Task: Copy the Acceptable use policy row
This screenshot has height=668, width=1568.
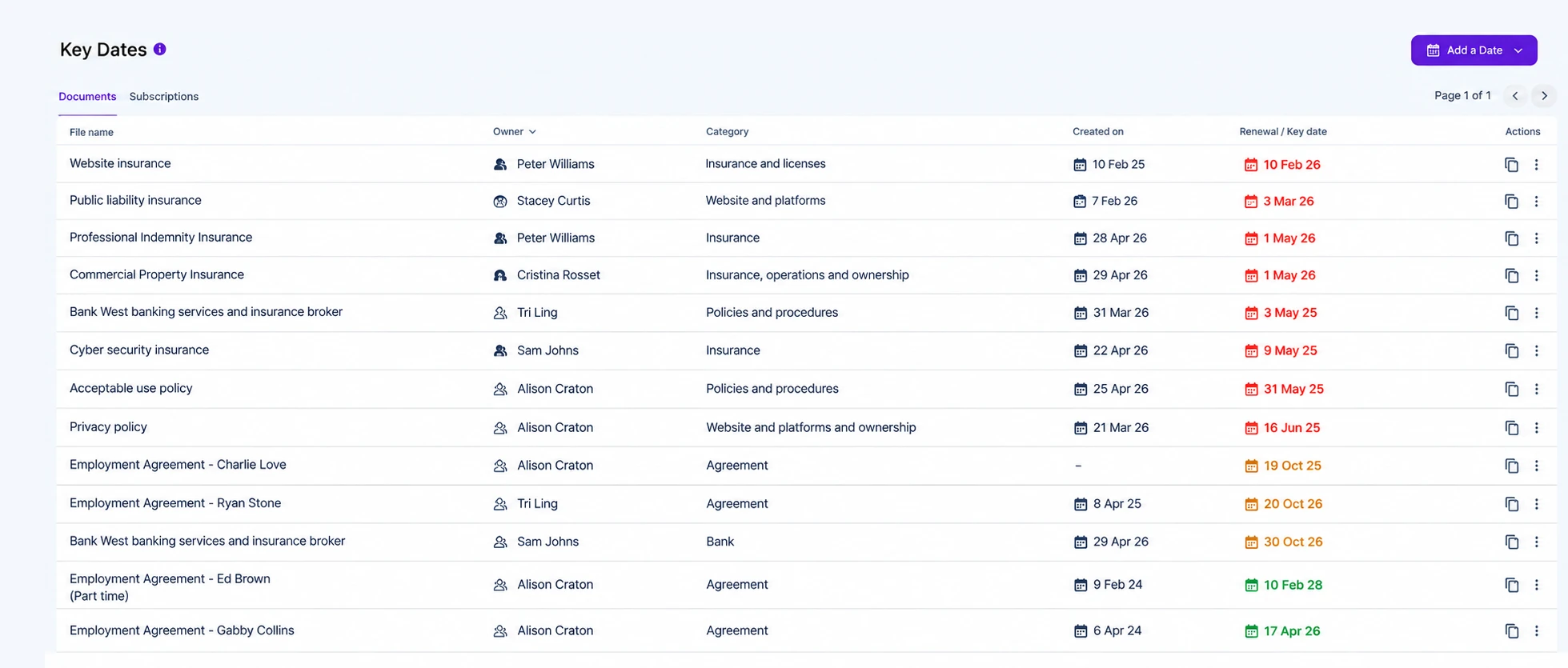Action: 1511,389
